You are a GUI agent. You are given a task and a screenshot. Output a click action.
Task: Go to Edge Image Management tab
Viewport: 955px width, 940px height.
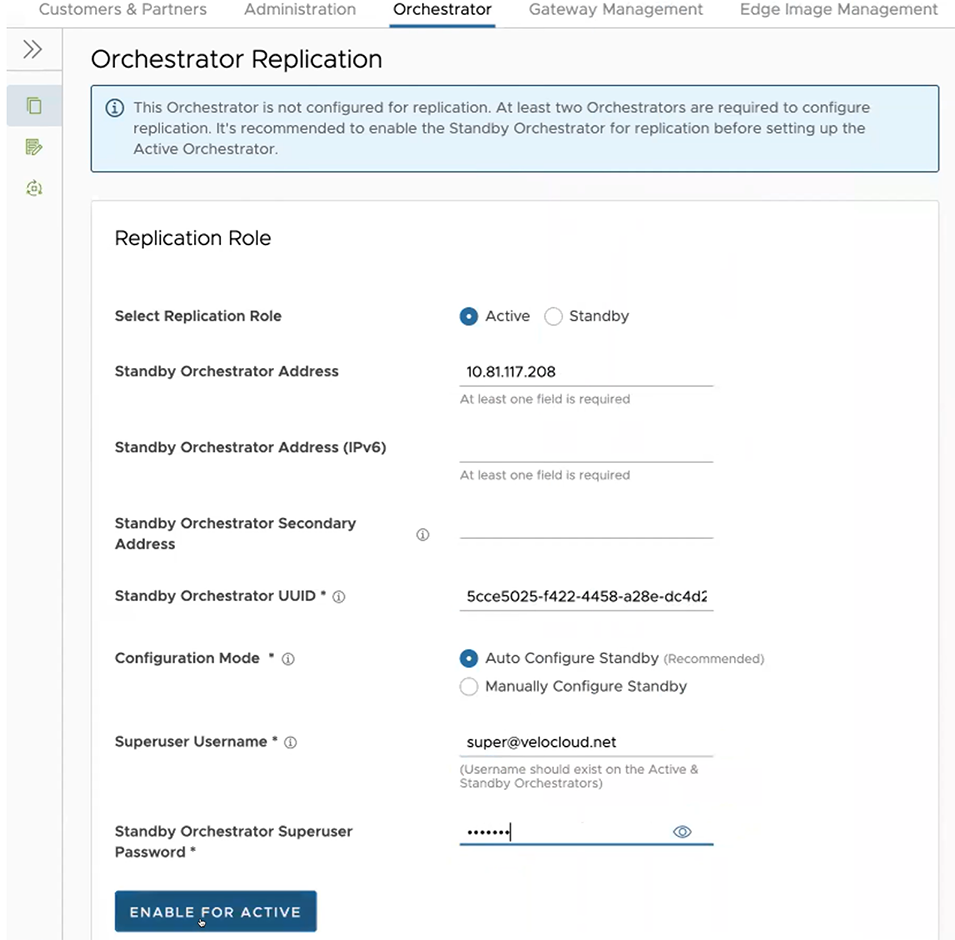[838, 10]
